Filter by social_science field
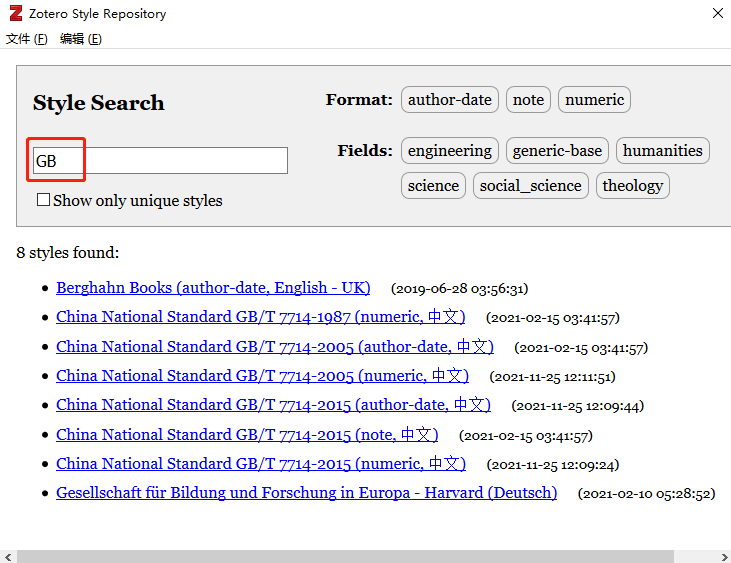Image resolution: width=731 pixels, height=563 pixels. pyautogui.click(x=531, y=185)
